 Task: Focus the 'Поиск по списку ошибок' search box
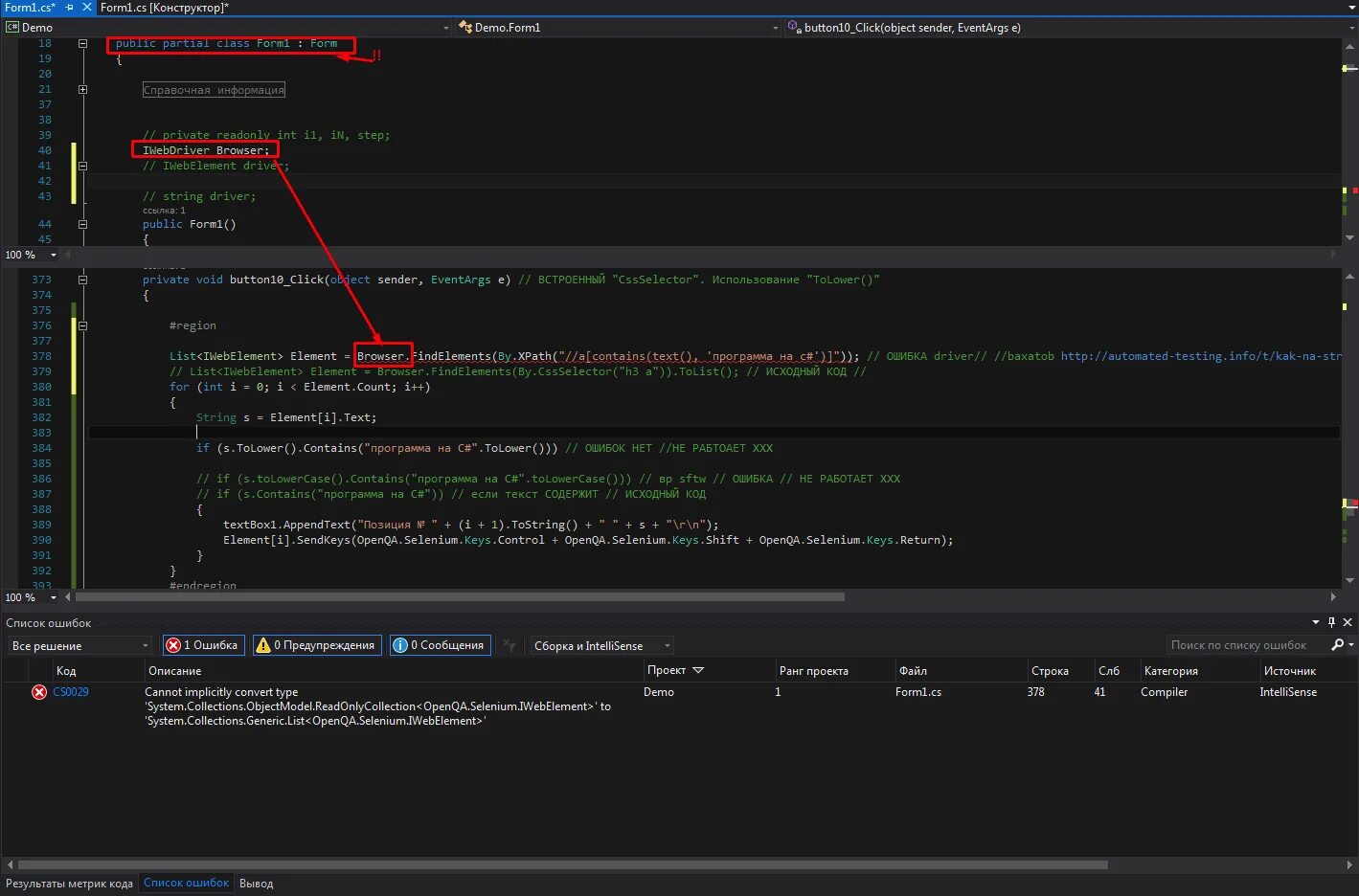(1245, 645)
